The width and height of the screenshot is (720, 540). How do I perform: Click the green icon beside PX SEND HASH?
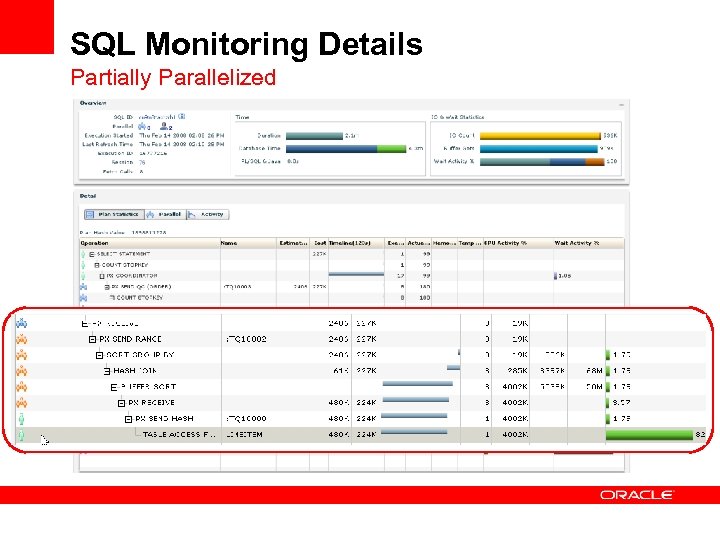coord(22,419)
